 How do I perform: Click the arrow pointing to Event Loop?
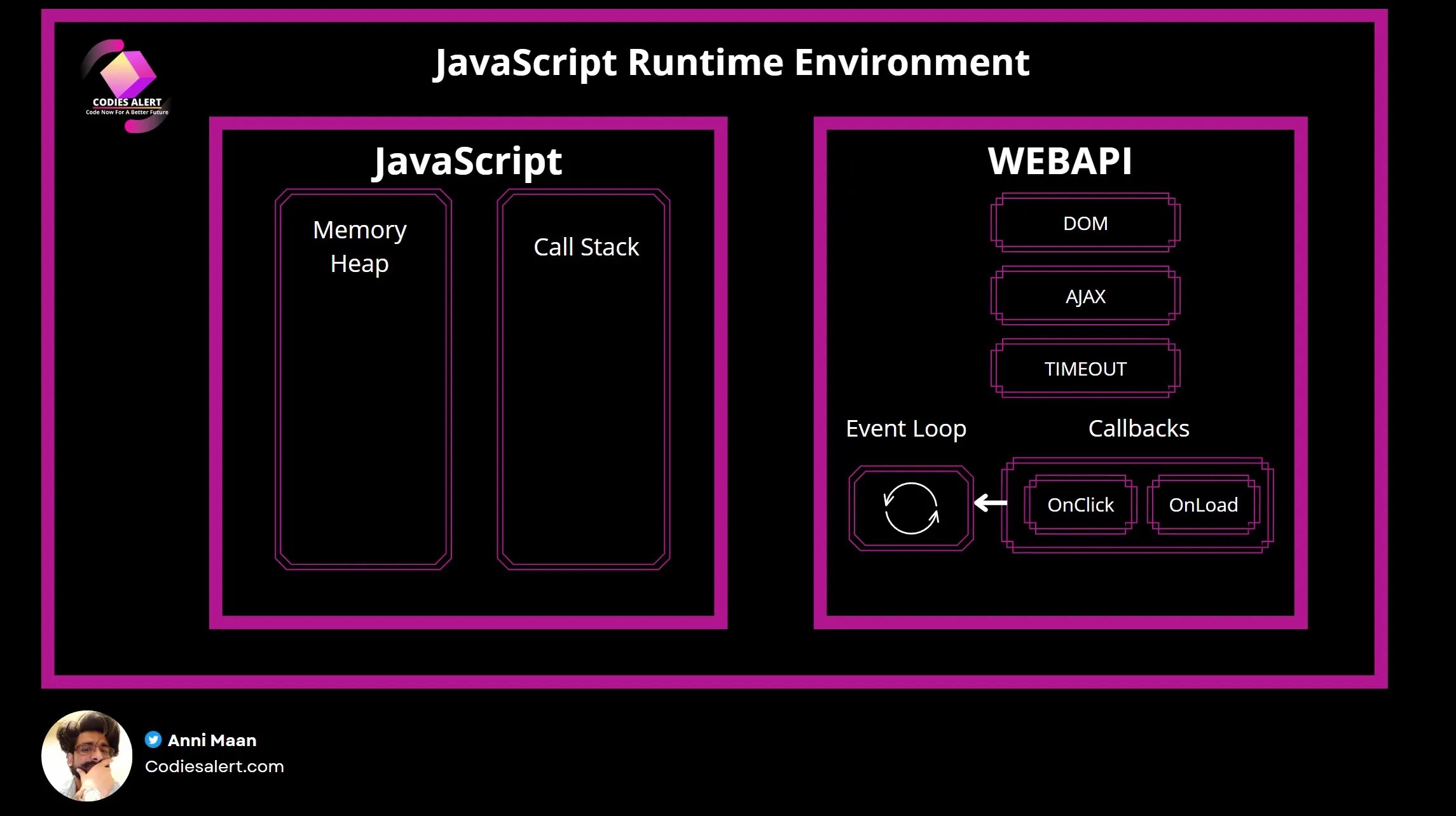tap(990, 503)
